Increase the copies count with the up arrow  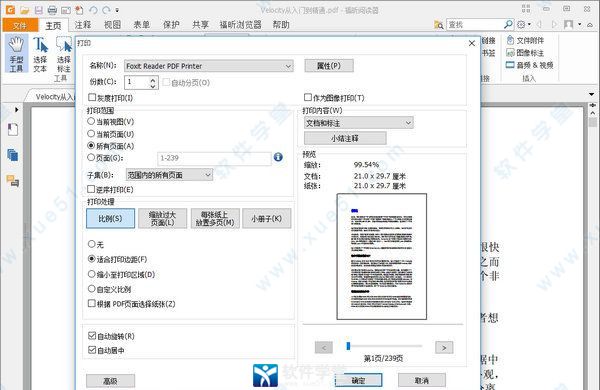click(x=153, y=80)
